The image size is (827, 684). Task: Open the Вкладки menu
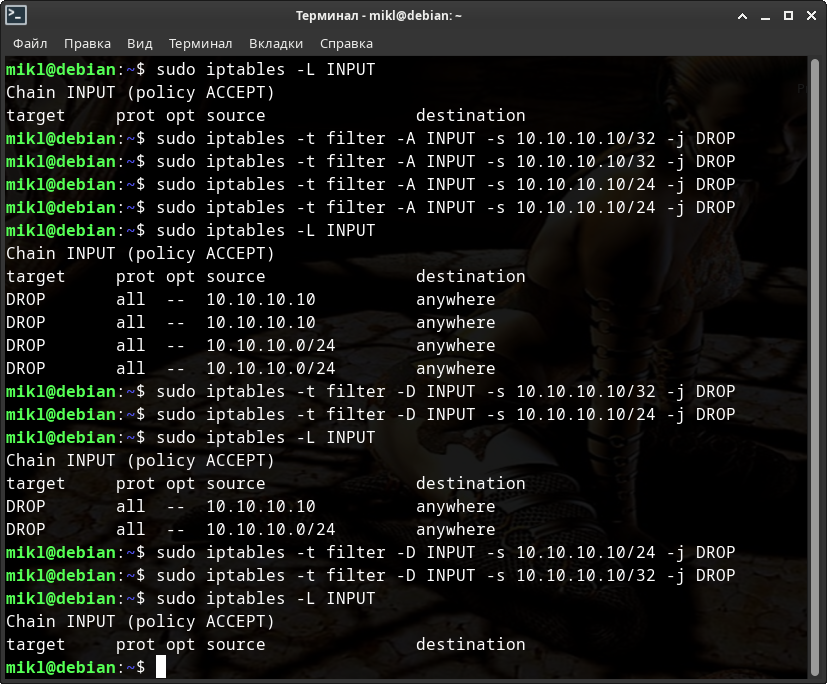276,44
